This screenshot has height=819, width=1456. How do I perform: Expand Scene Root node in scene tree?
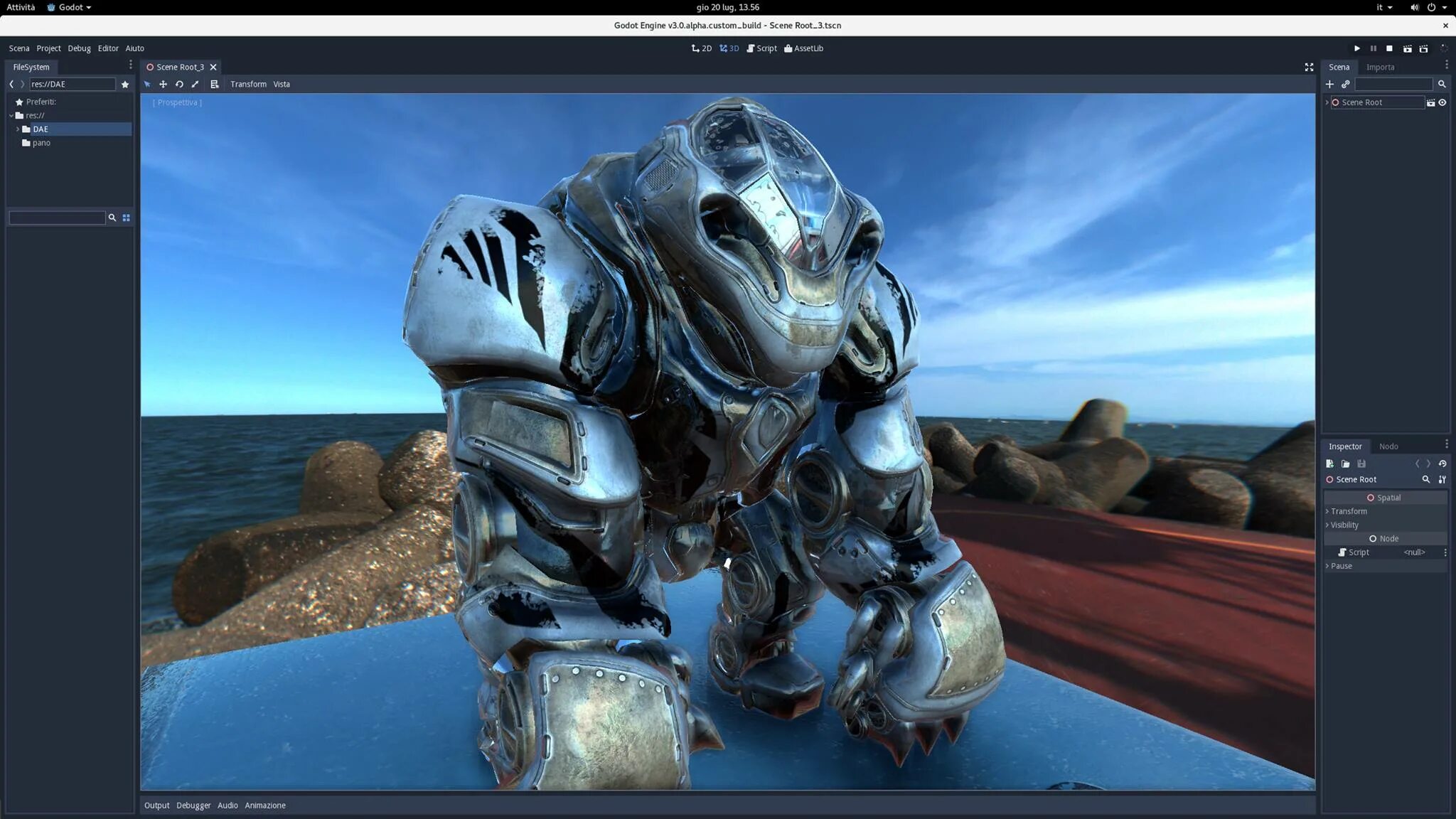click(x=1327, y=102)
